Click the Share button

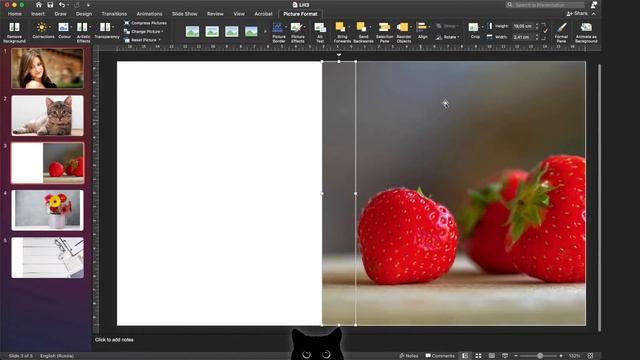click(577, 13)
